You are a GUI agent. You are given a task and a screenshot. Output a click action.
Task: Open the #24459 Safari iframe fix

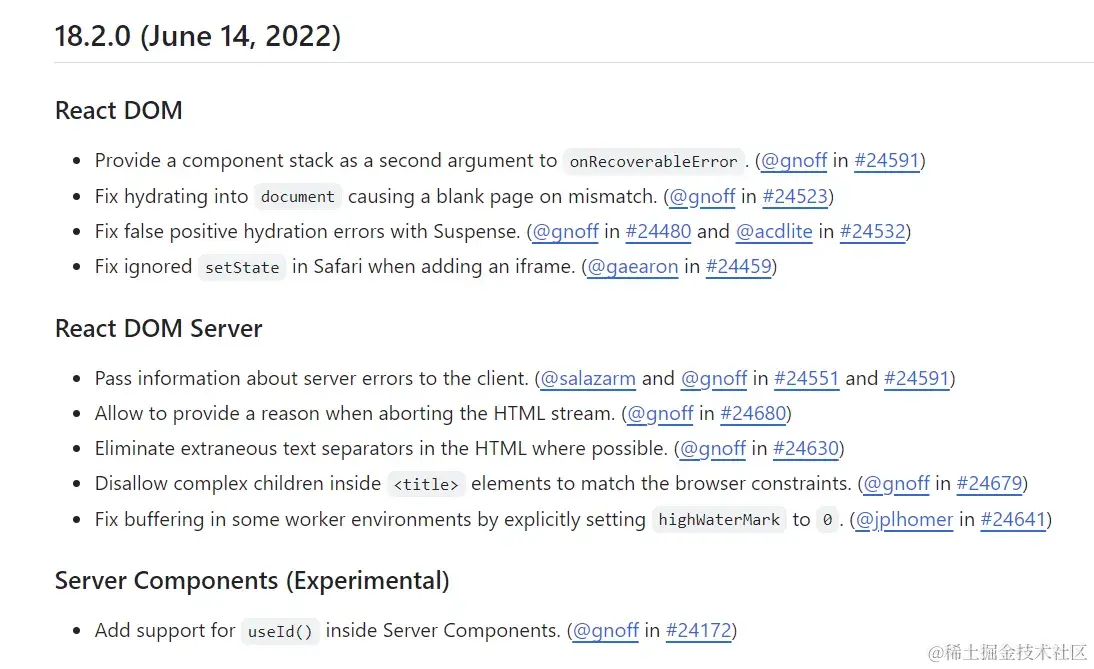pos(738,266)
